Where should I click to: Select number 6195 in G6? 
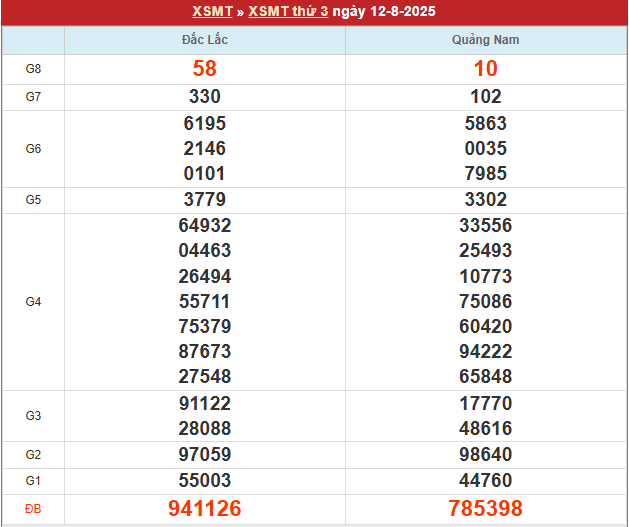(x=205, y=123)
